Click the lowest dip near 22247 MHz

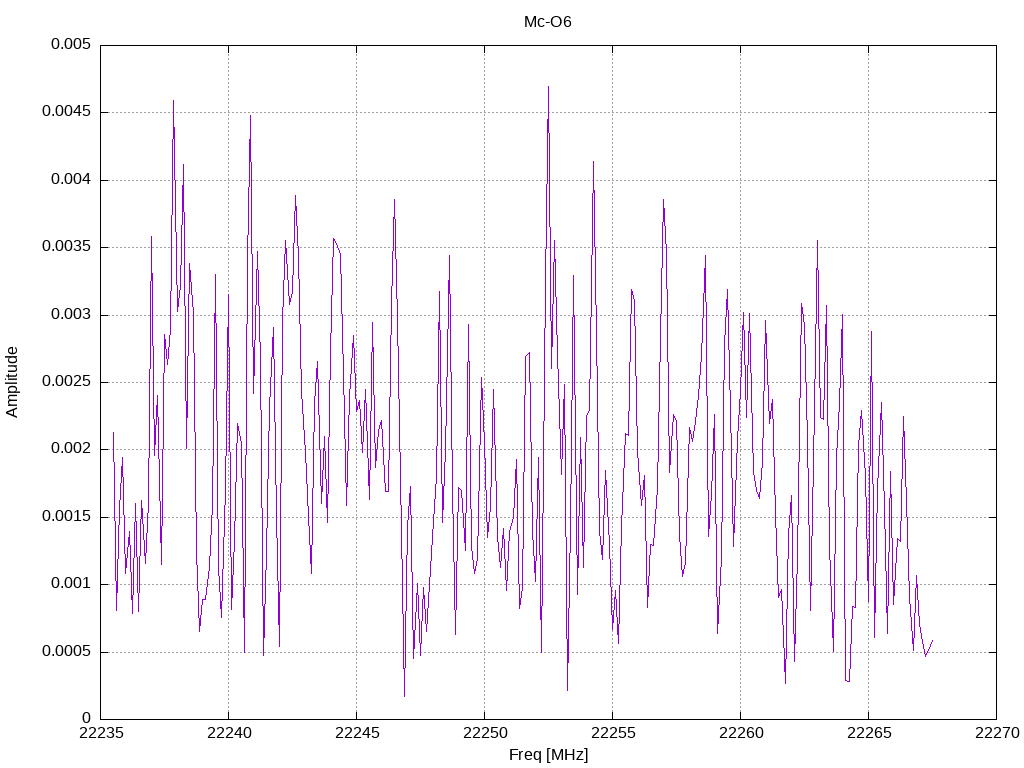tap(404, 696)
